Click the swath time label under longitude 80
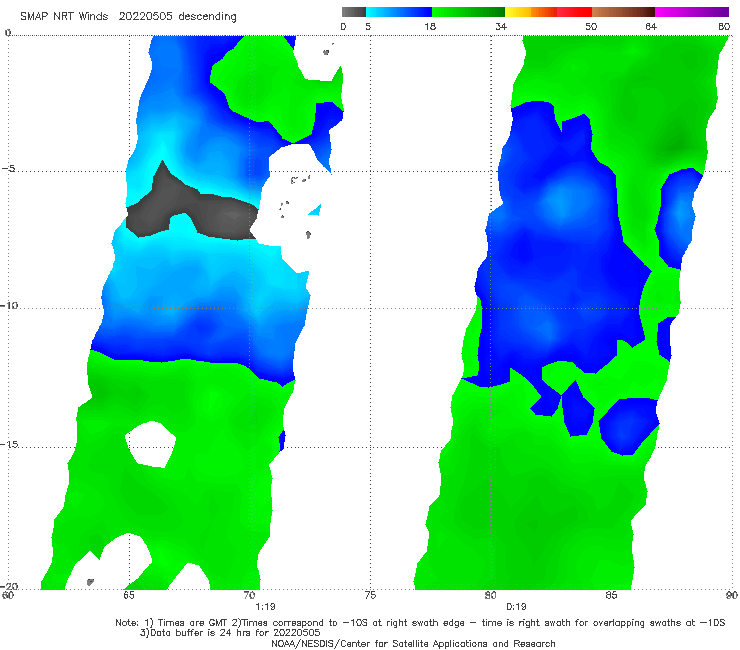The width and height of the screenshot is (740, 650). (516, 607)
